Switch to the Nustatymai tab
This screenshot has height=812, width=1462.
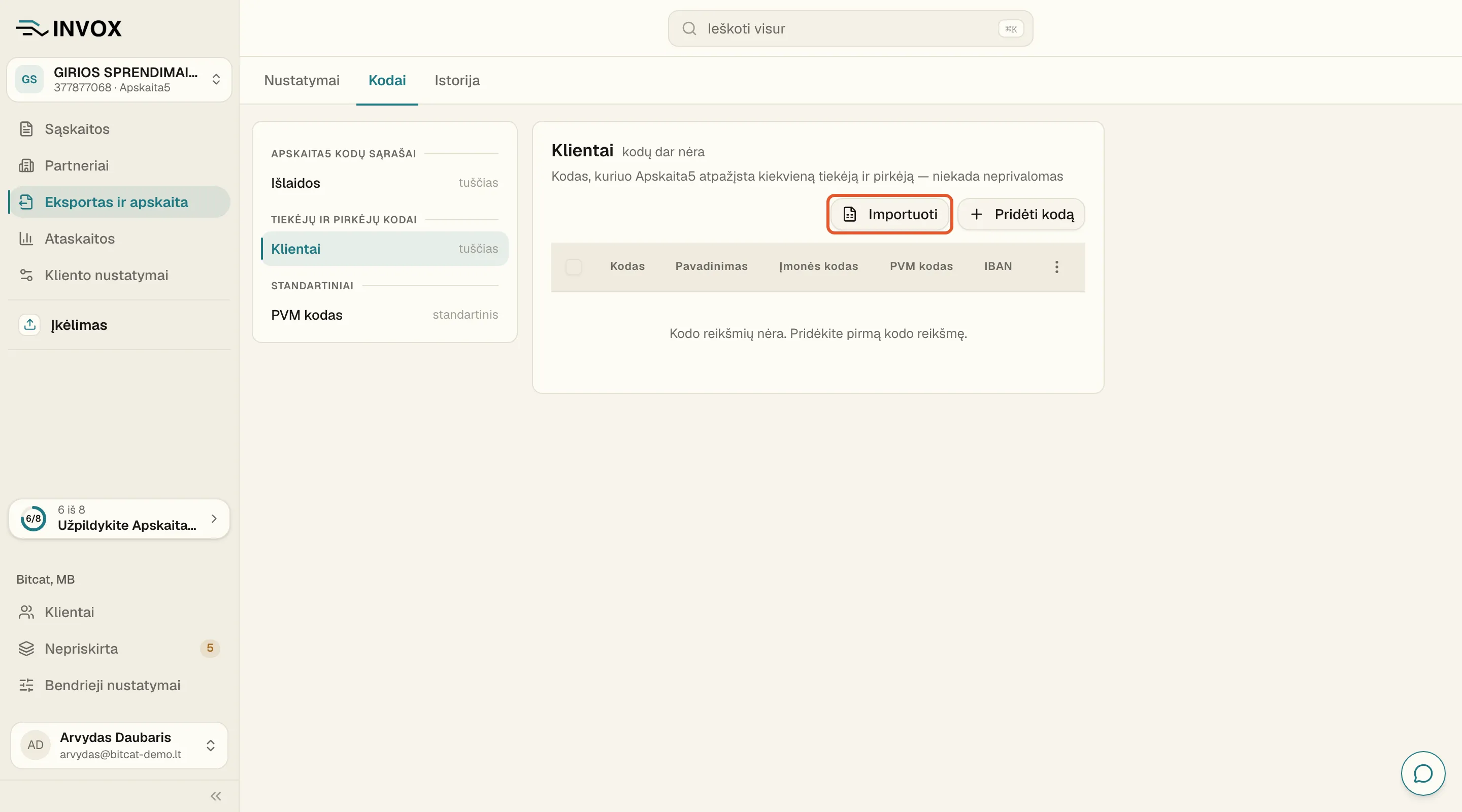302,81
